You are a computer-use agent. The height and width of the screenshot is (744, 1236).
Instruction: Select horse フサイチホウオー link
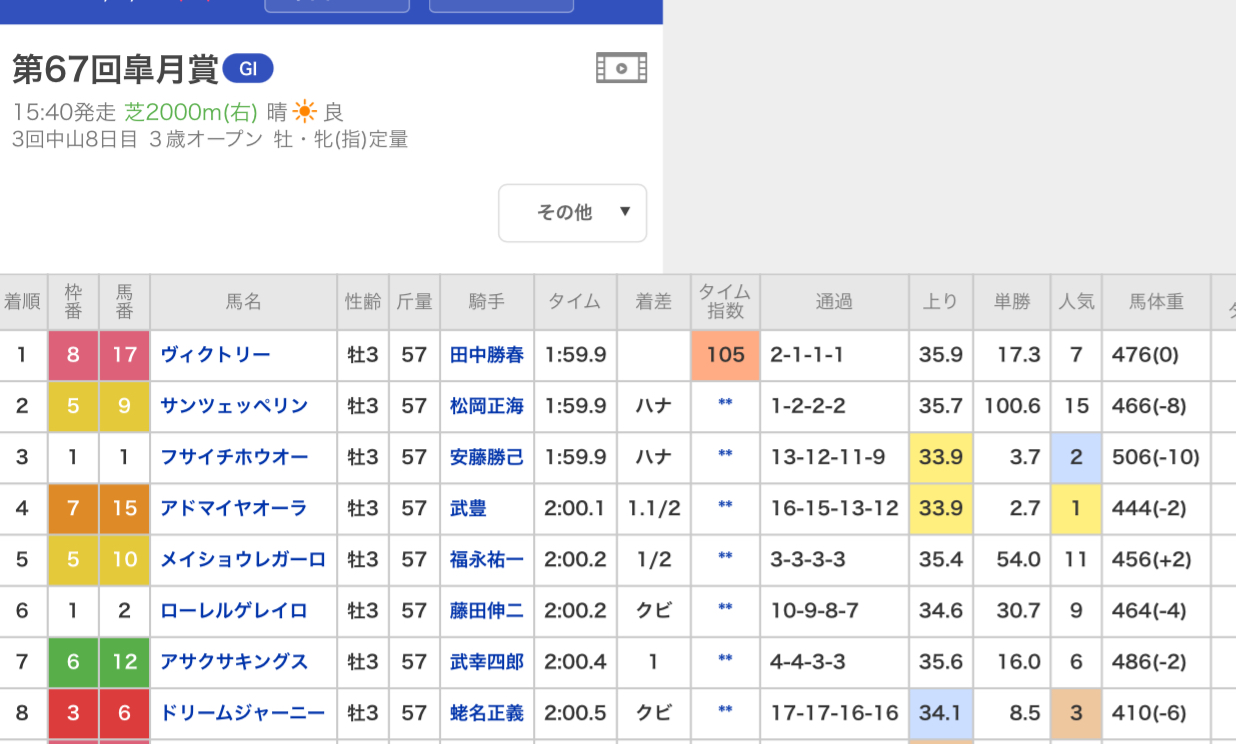(234, 457)
